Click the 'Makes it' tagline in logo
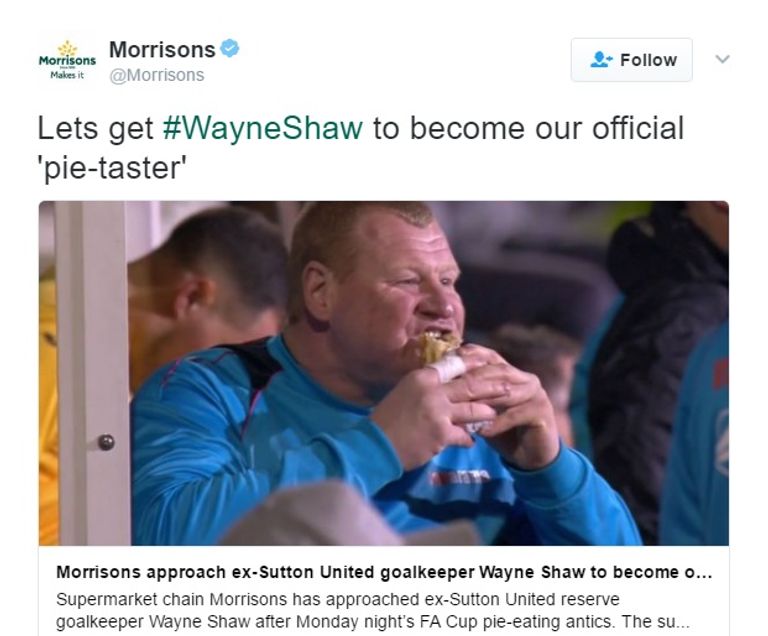768x636 pixels. (67, 75)
